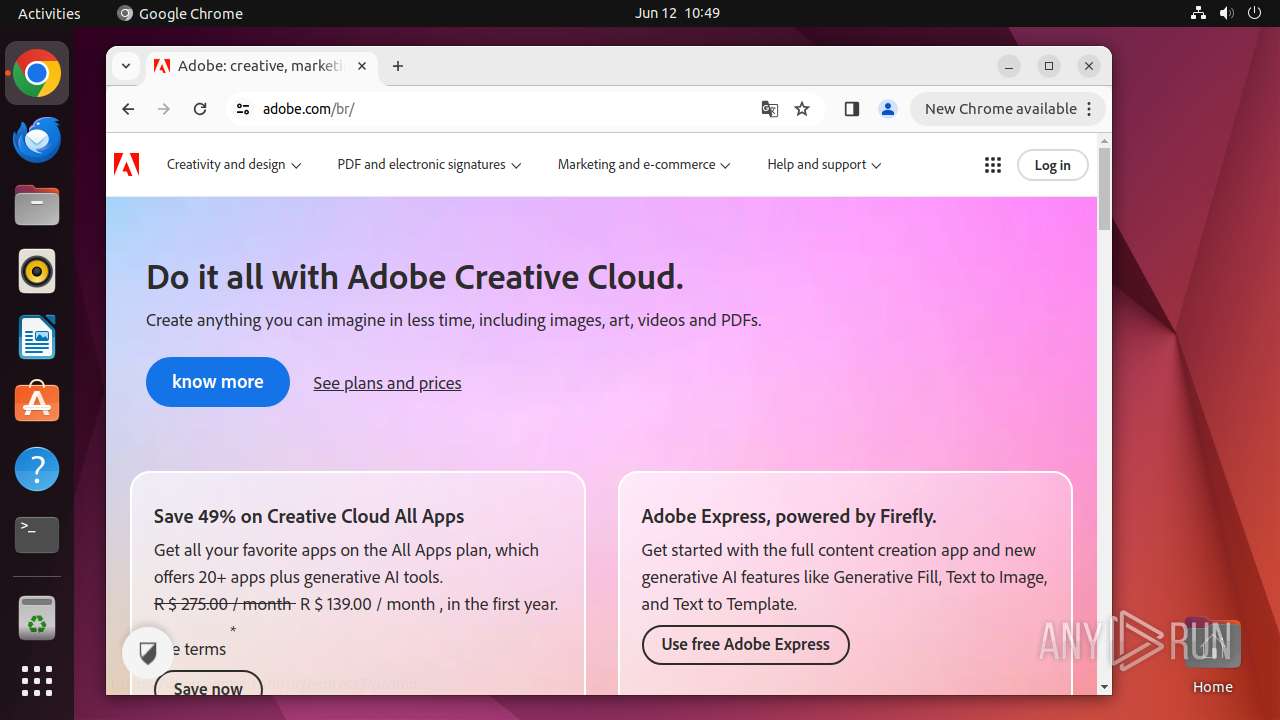View site information icon beside URL

(x=242, y=109)
